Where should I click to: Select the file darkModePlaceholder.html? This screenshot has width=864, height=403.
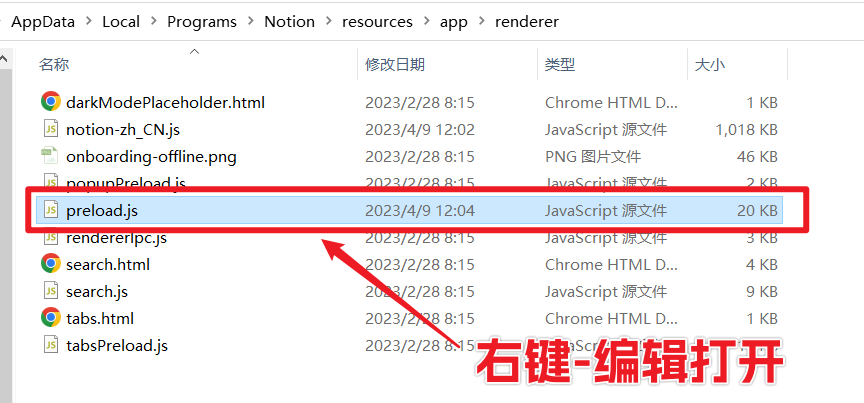coord(165,103)
